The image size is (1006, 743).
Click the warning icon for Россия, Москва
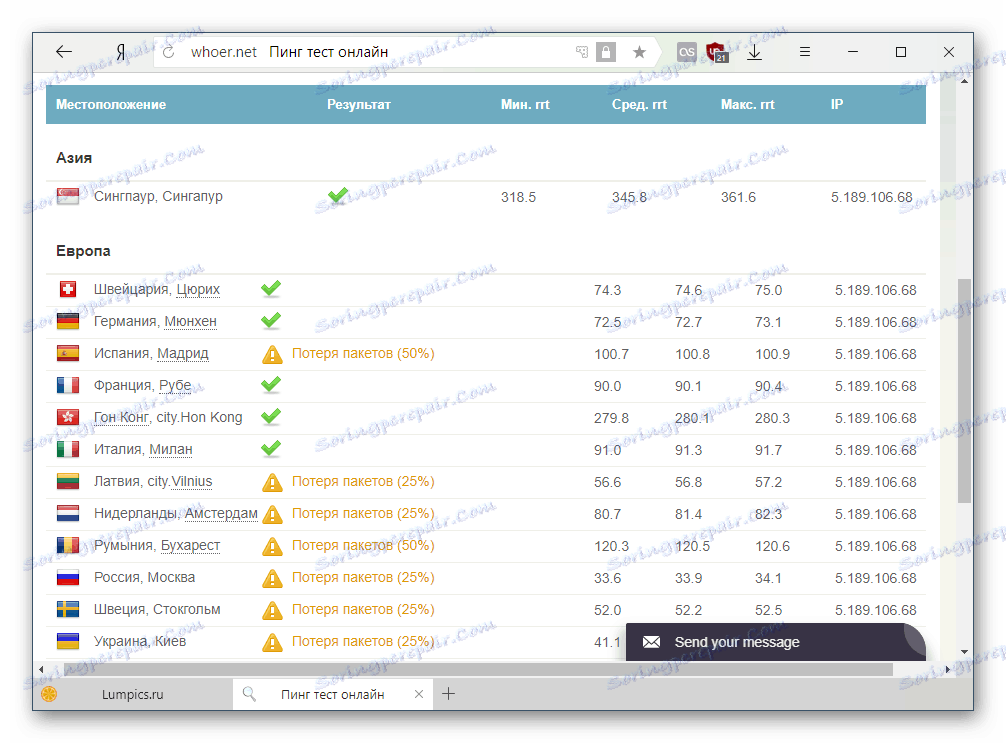pyautogui.click(x=272, y=578)
